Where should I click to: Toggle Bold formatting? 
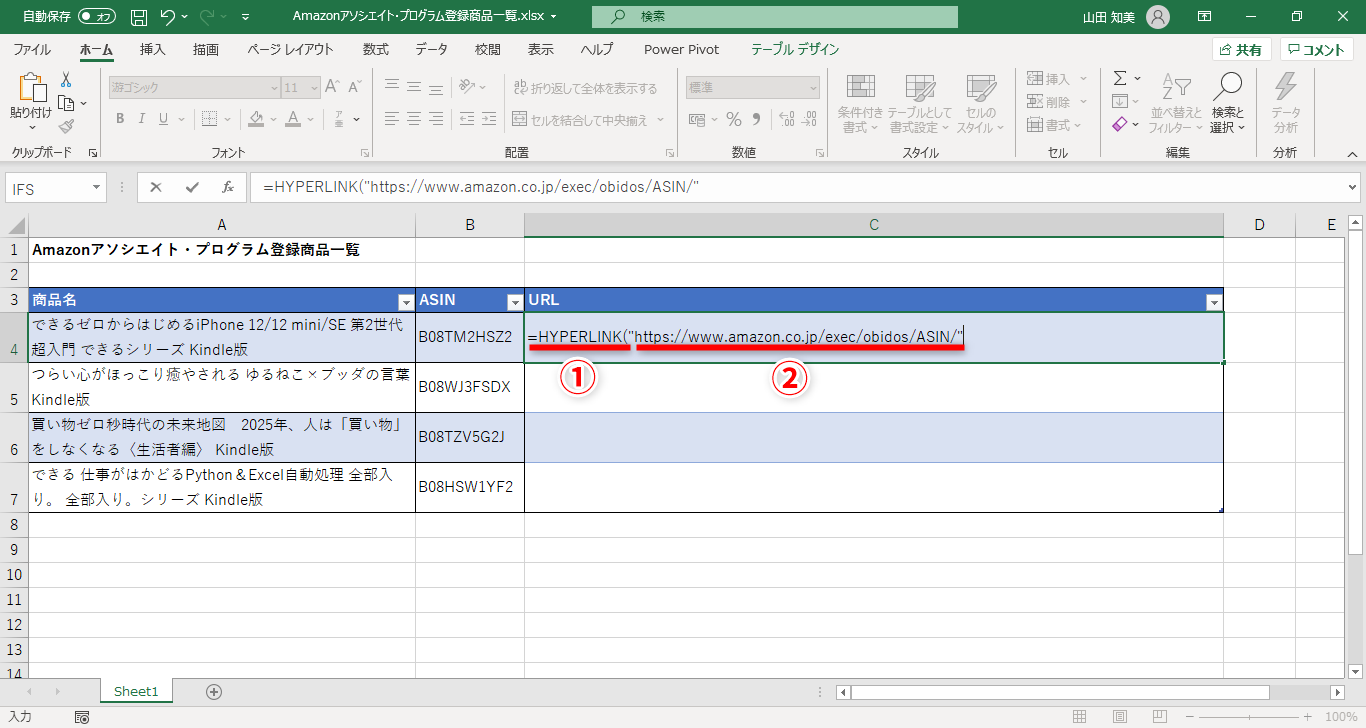[x=120, y=119]
